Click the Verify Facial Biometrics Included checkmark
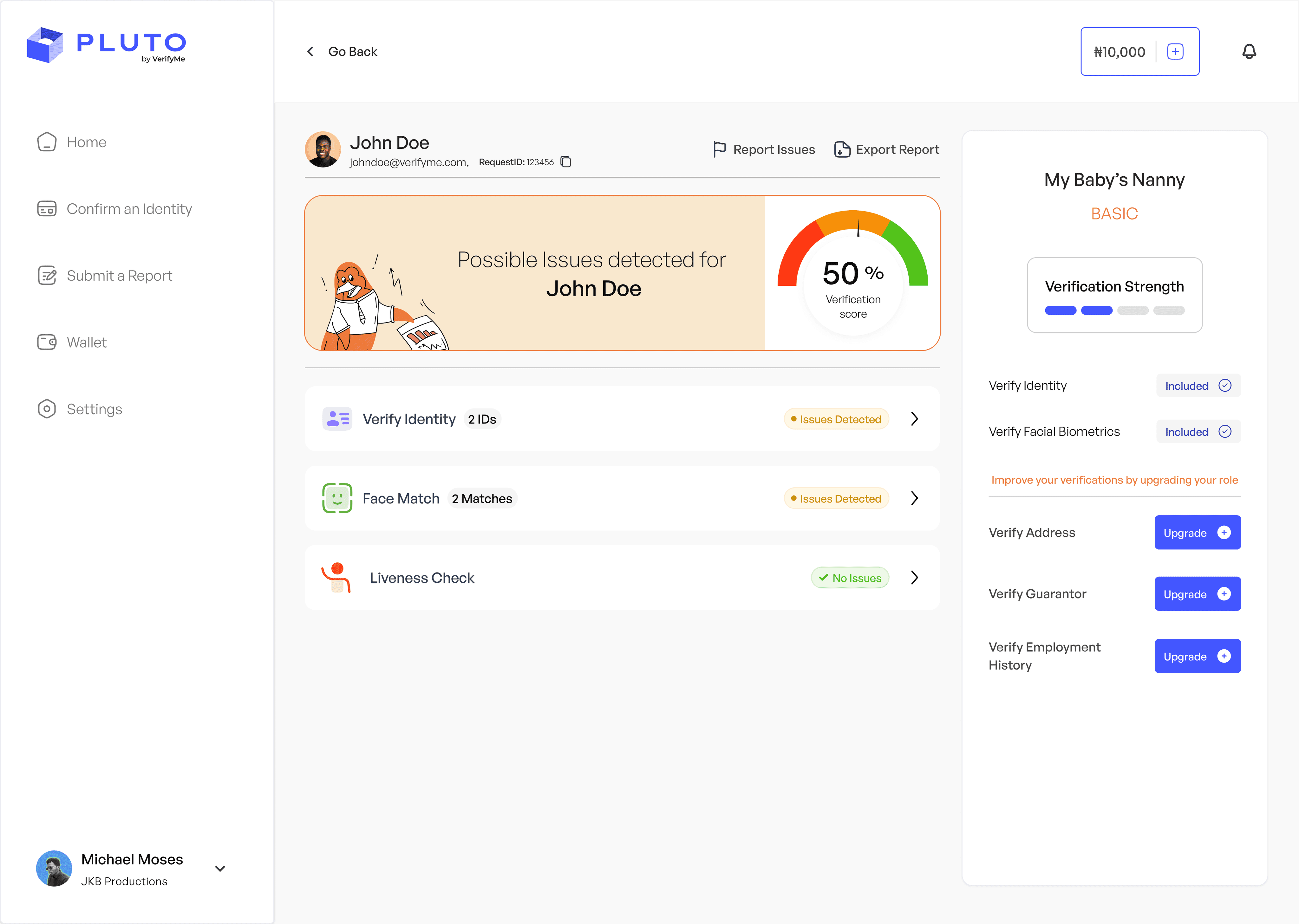The height and width of the screenshot is (924, 1299). (1224, 432)
